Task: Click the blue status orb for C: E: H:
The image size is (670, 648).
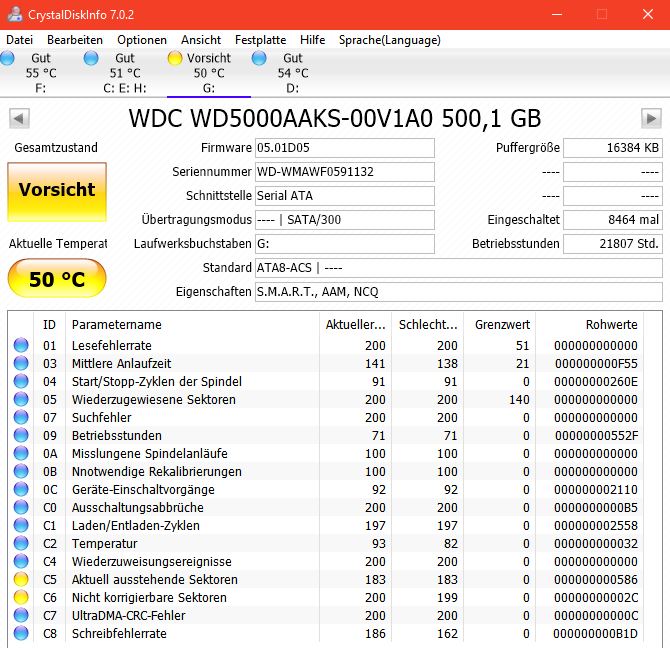Action: point(91,58)
